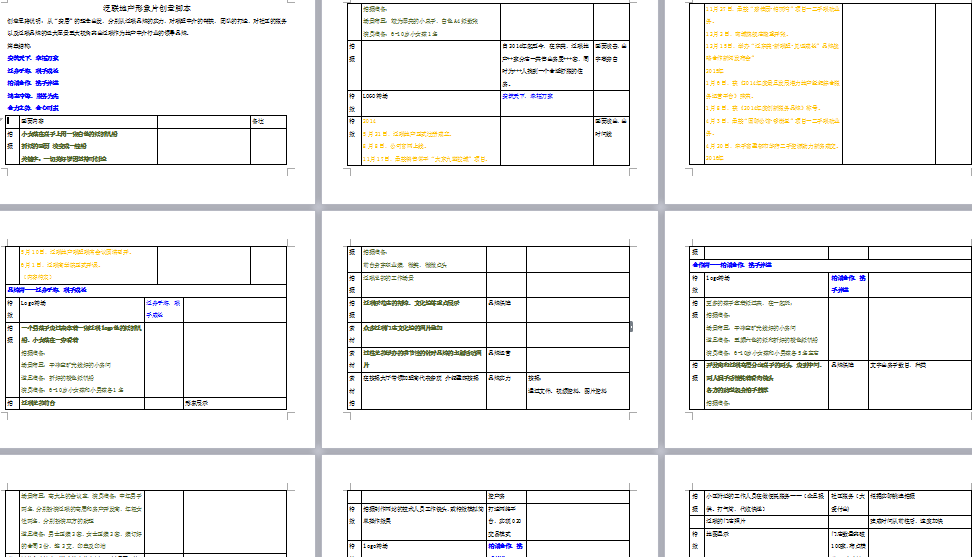This screenshot has height=557, width=972.
Task: Click the blue section heading on the sixth page
Action: [x=730, y=265]
